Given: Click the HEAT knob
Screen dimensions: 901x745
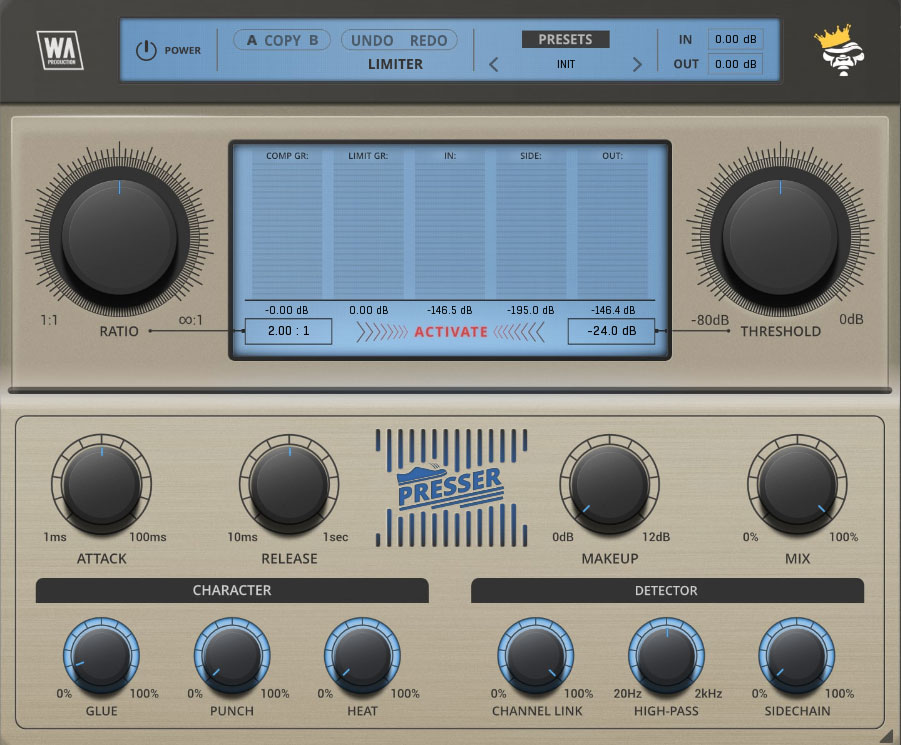Looking at the screenshot, I should point(362,655).
